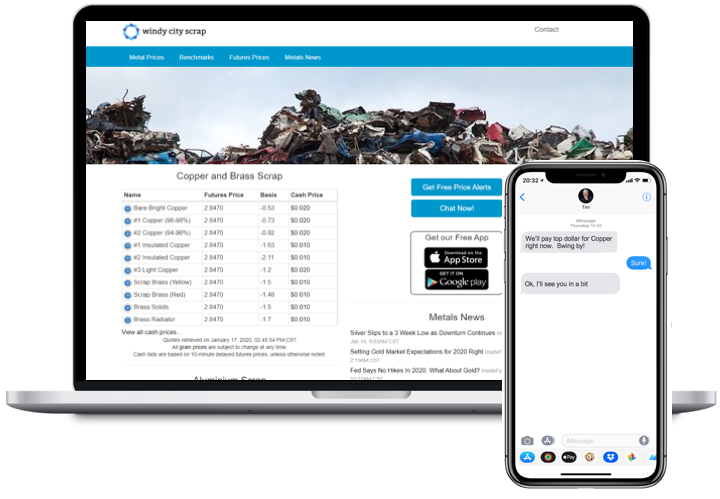Expand the Bare Bright Copper row icon

click(128, 208)
